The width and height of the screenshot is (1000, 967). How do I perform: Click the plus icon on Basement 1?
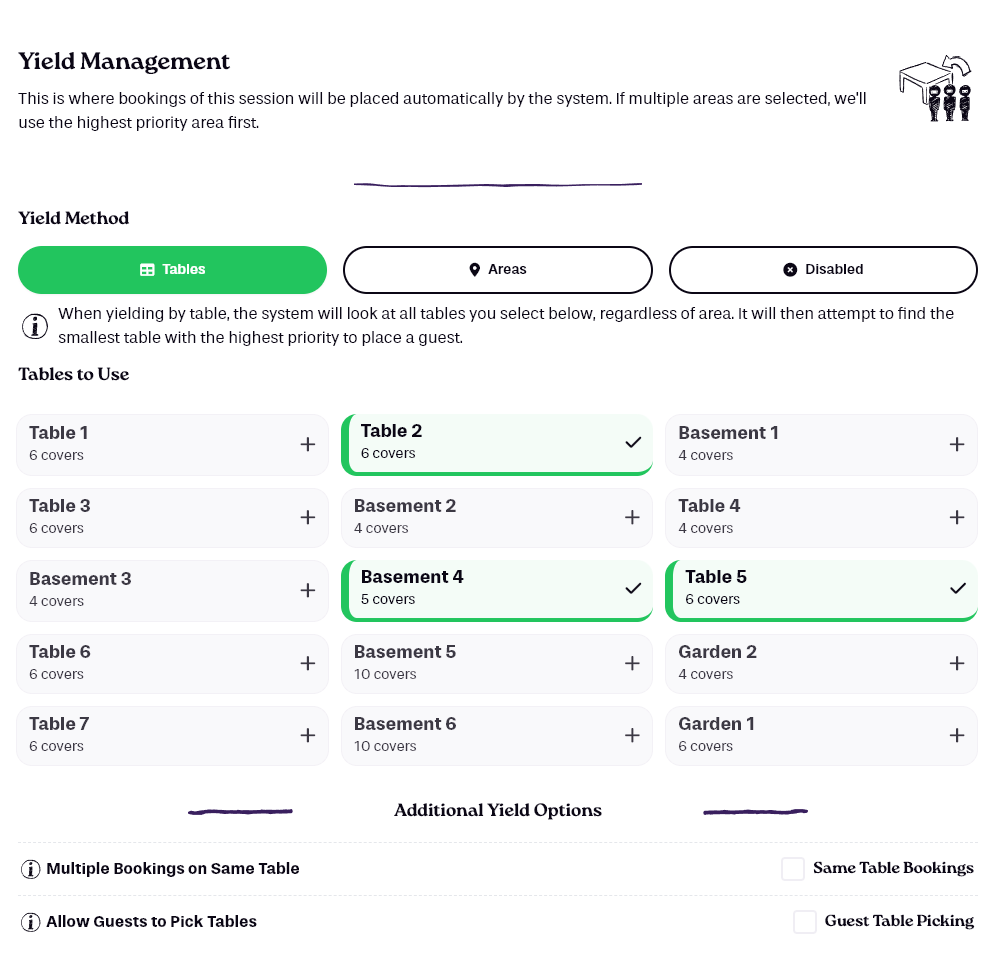click(x=957, y=445)
